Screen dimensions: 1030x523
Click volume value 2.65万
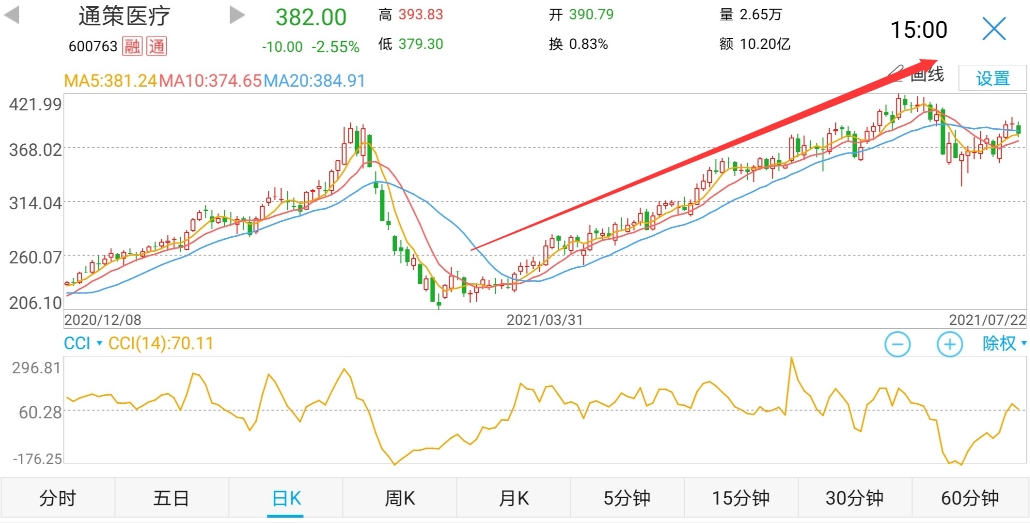[x=761, y=14]
